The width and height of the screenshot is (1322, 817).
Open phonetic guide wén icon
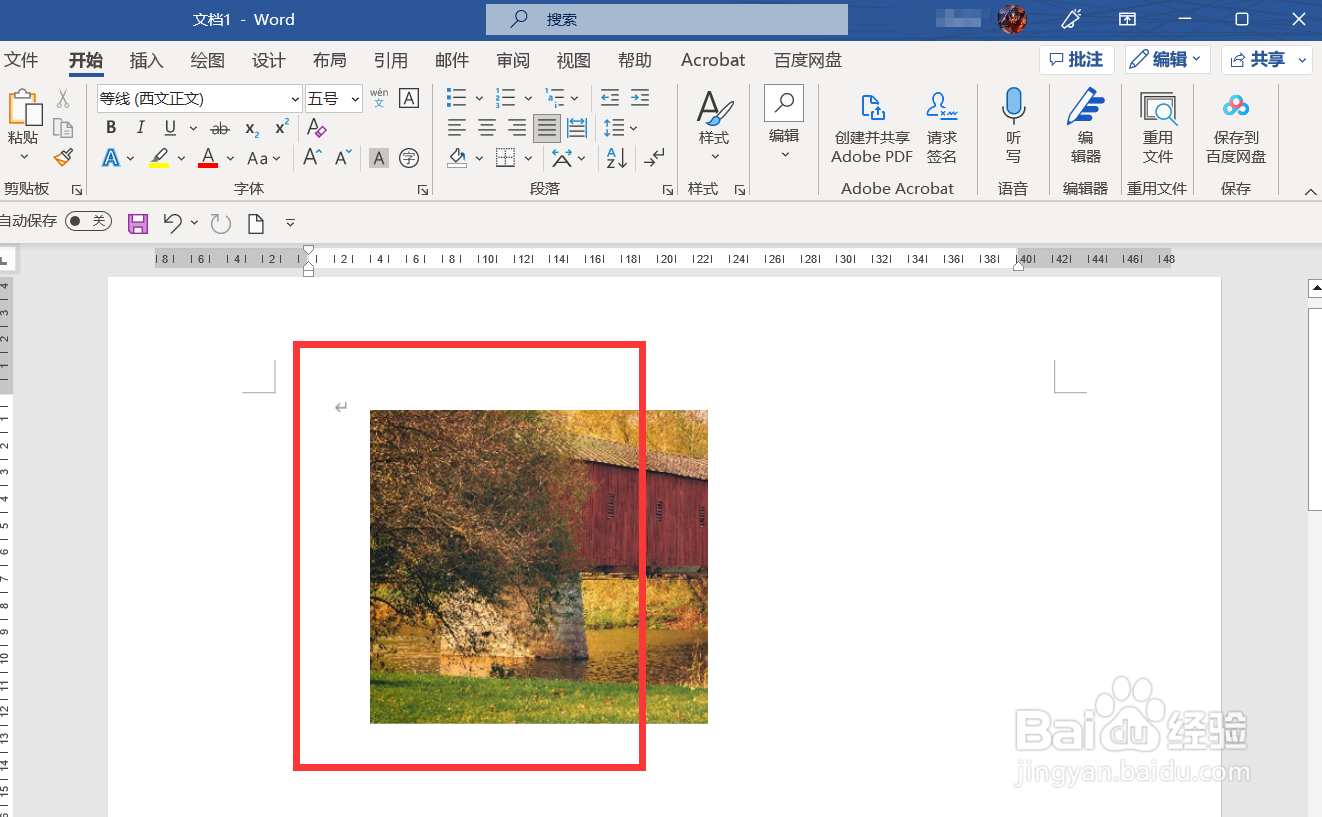pyautogui.click(x=379, y=98)
